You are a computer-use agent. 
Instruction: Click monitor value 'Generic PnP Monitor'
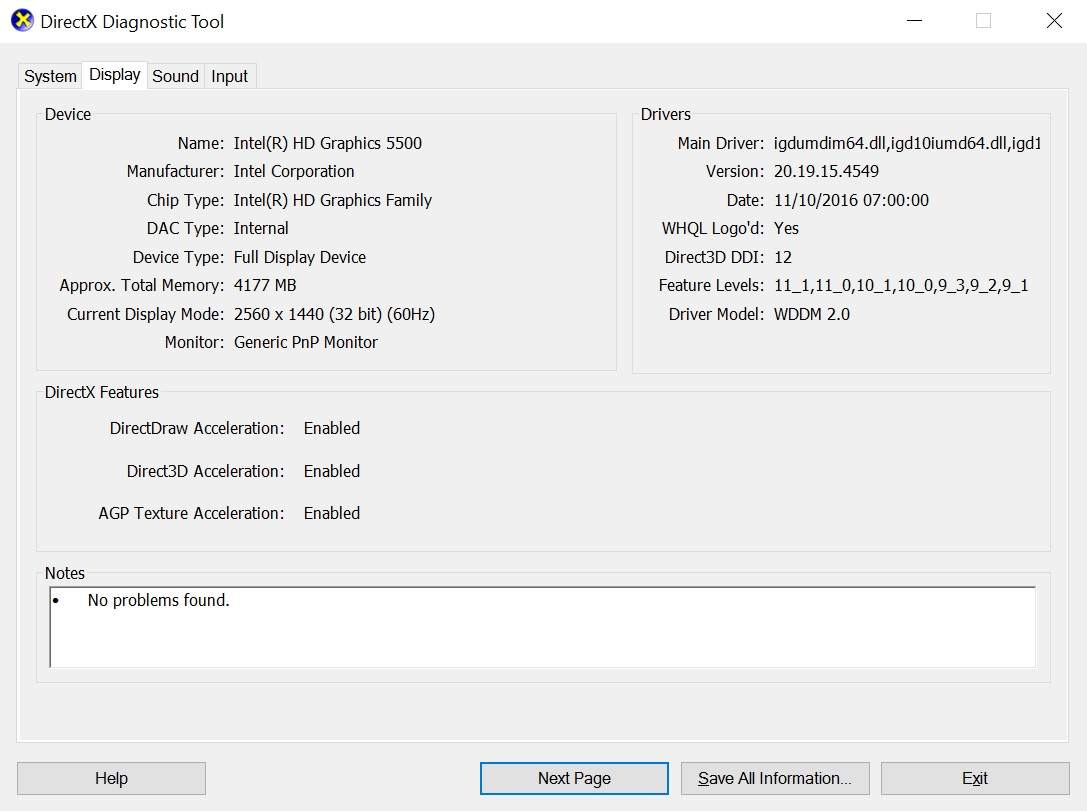pyautogui.click(x=306, y=342)
